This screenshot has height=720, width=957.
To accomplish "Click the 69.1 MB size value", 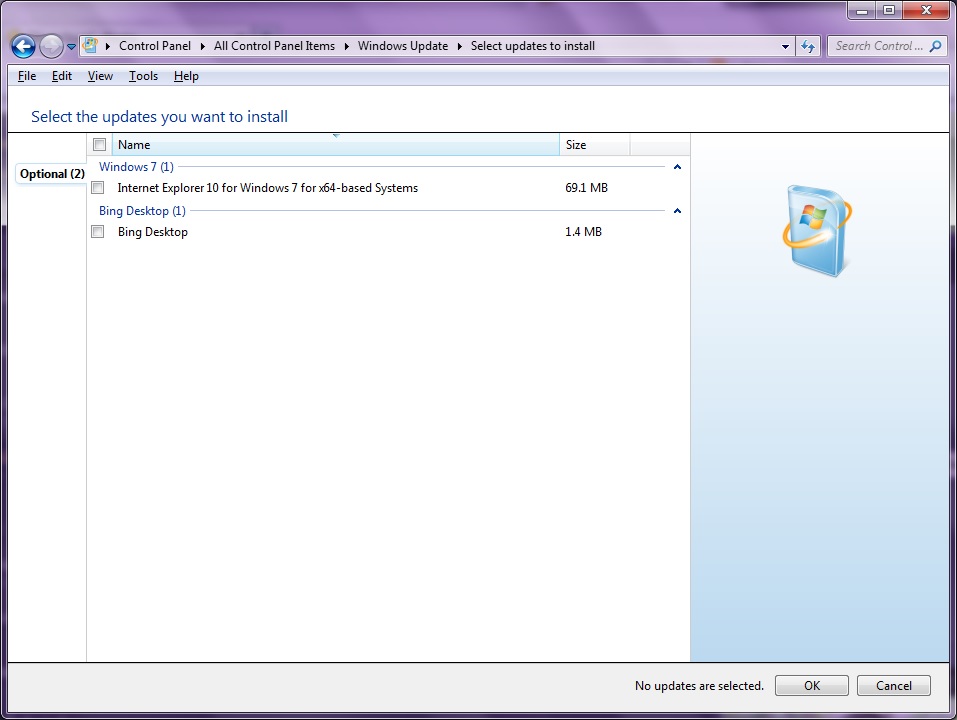I will click(587, 188).
